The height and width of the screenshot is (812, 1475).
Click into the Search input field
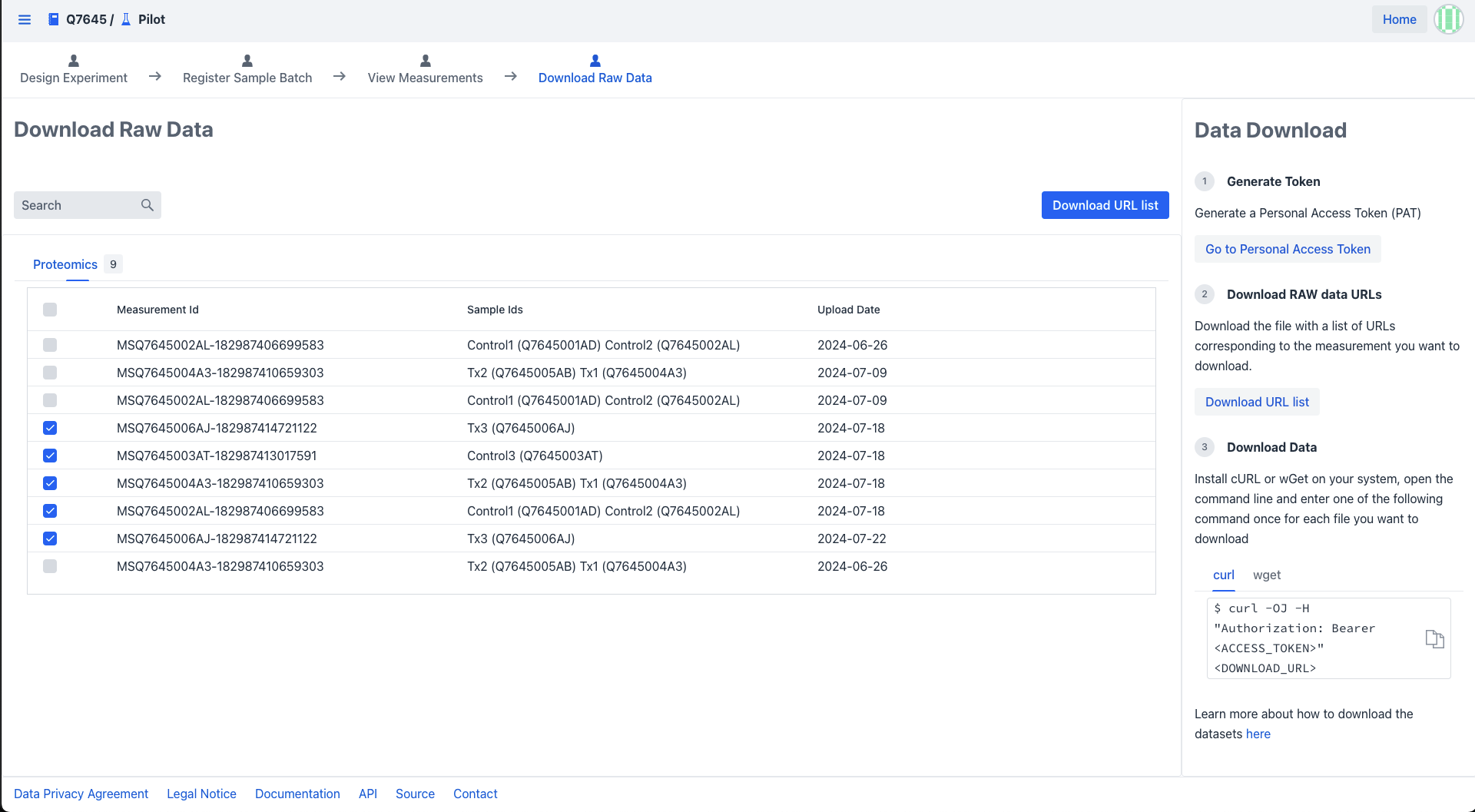pos(77,205)
